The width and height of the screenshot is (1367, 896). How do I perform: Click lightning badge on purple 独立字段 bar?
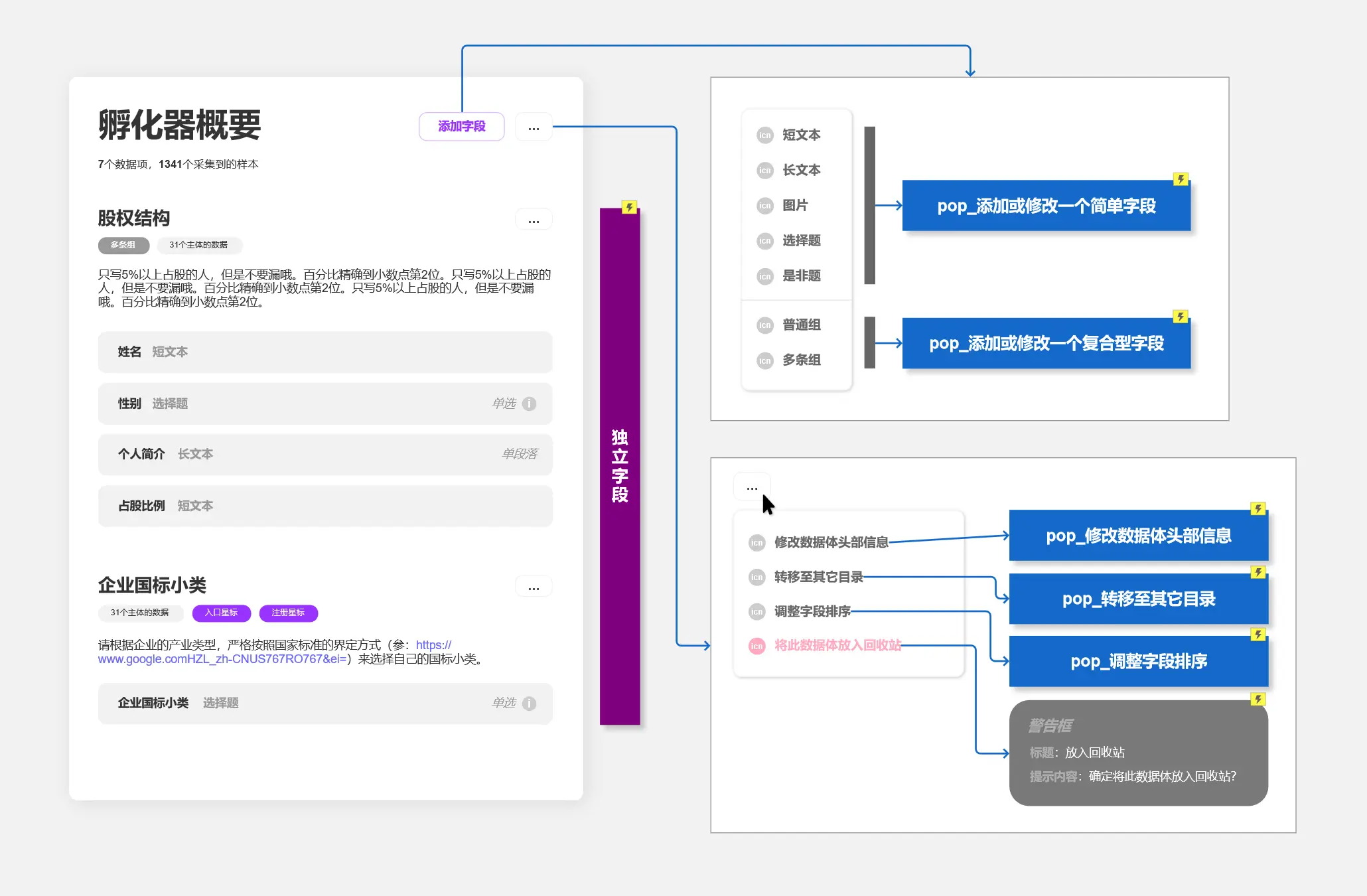point(629,207)
